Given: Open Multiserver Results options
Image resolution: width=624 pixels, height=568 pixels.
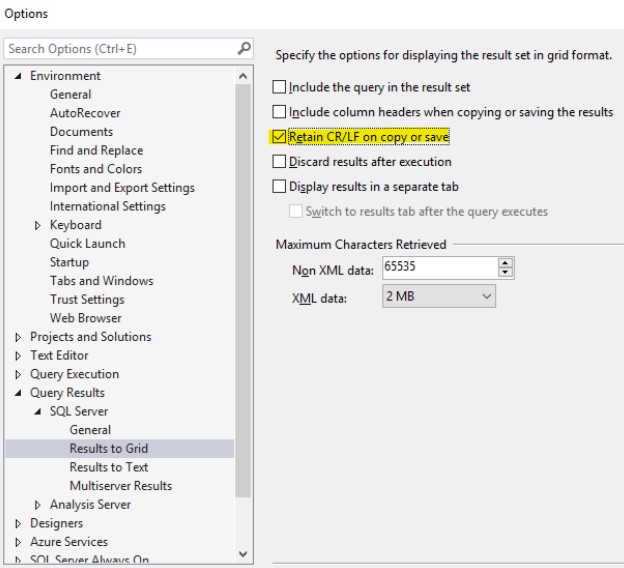Looking at the screenshot, I should point(121,486).
